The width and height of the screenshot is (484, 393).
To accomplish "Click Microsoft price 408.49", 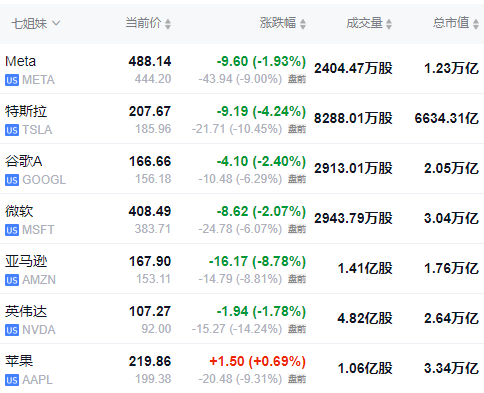I will coord(150,211).
